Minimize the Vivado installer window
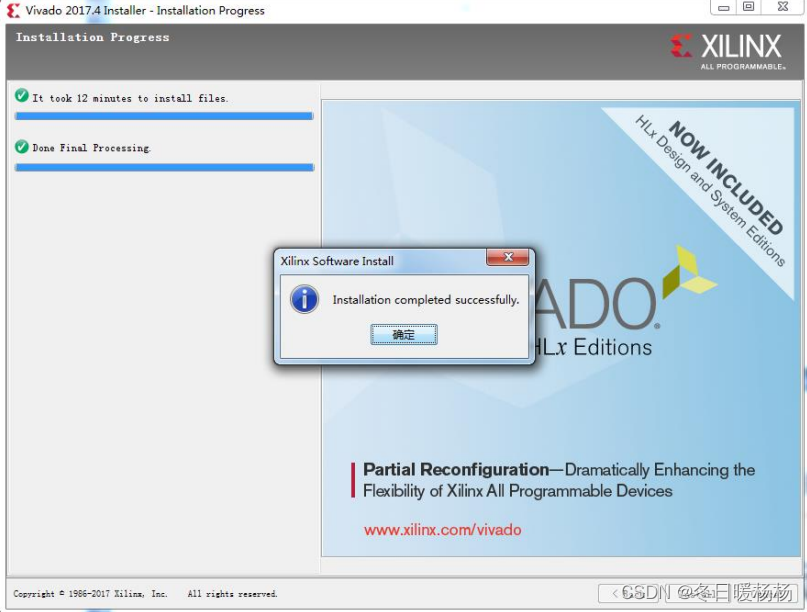The height and width of the screenshot is (612, 807). click(724, 7)
